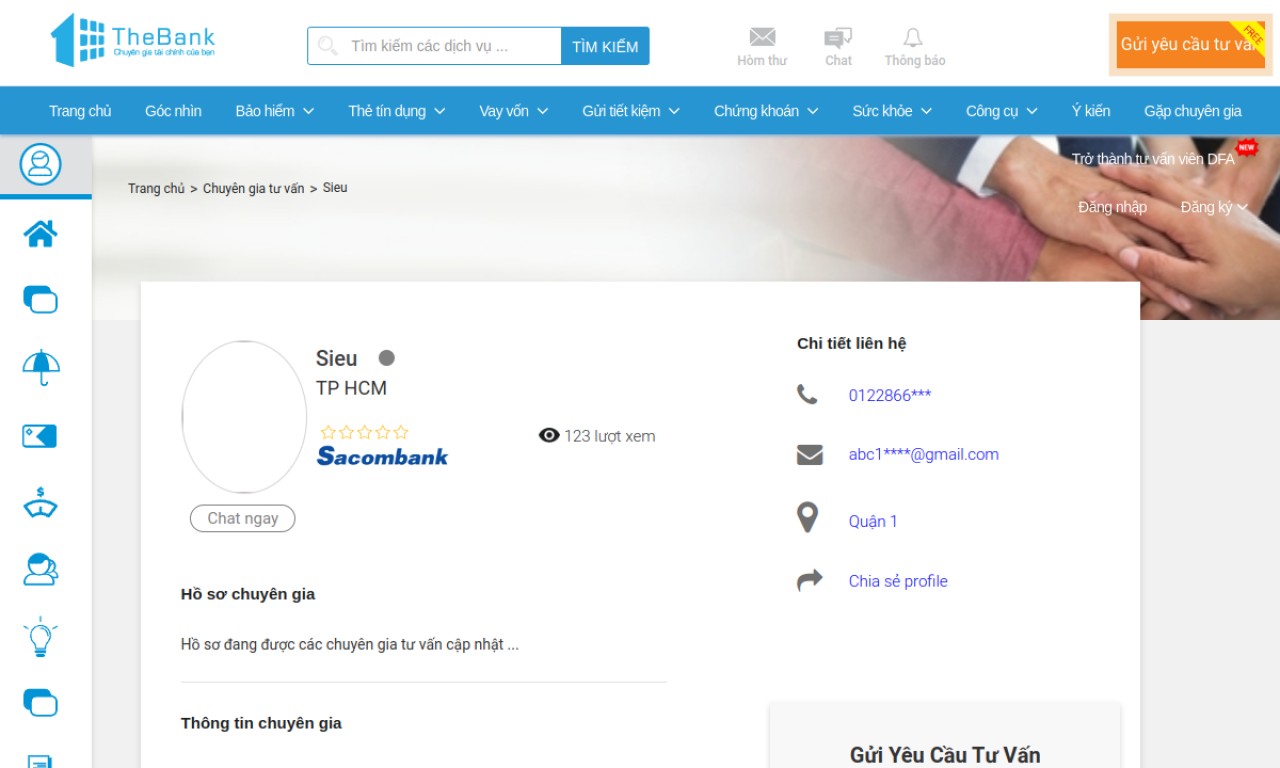Expand the Công cụ dropdown menu
The width and height of the screenshot is (1280, 768).
pyautogui.click(x=1002, y=111)
